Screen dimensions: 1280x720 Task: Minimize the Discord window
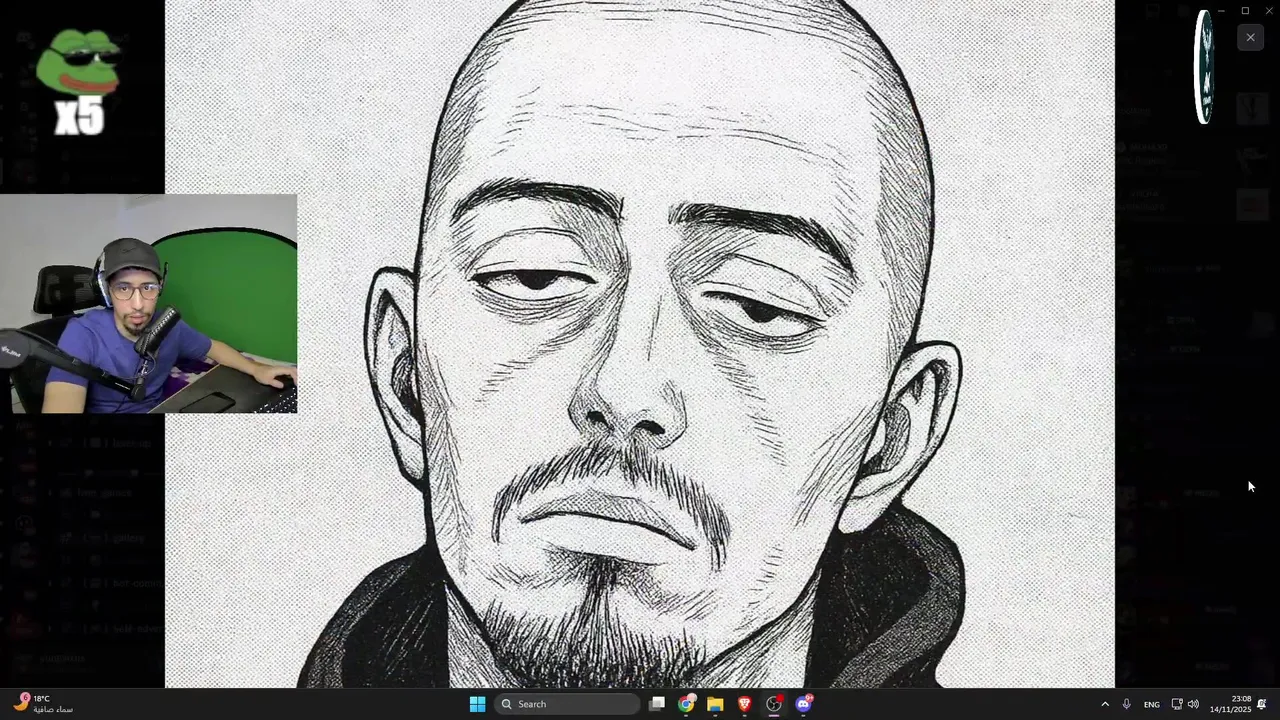pos(1222,10)
